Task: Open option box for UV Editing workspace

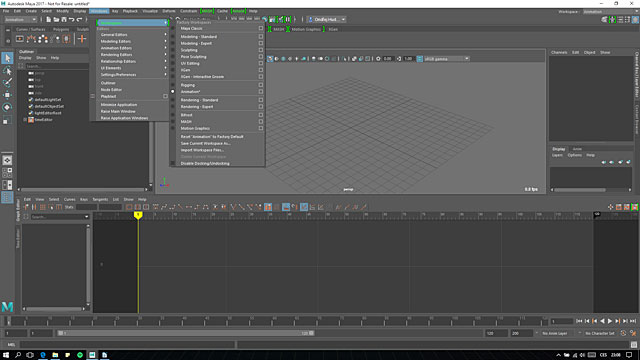Action: tap(261, 64)
